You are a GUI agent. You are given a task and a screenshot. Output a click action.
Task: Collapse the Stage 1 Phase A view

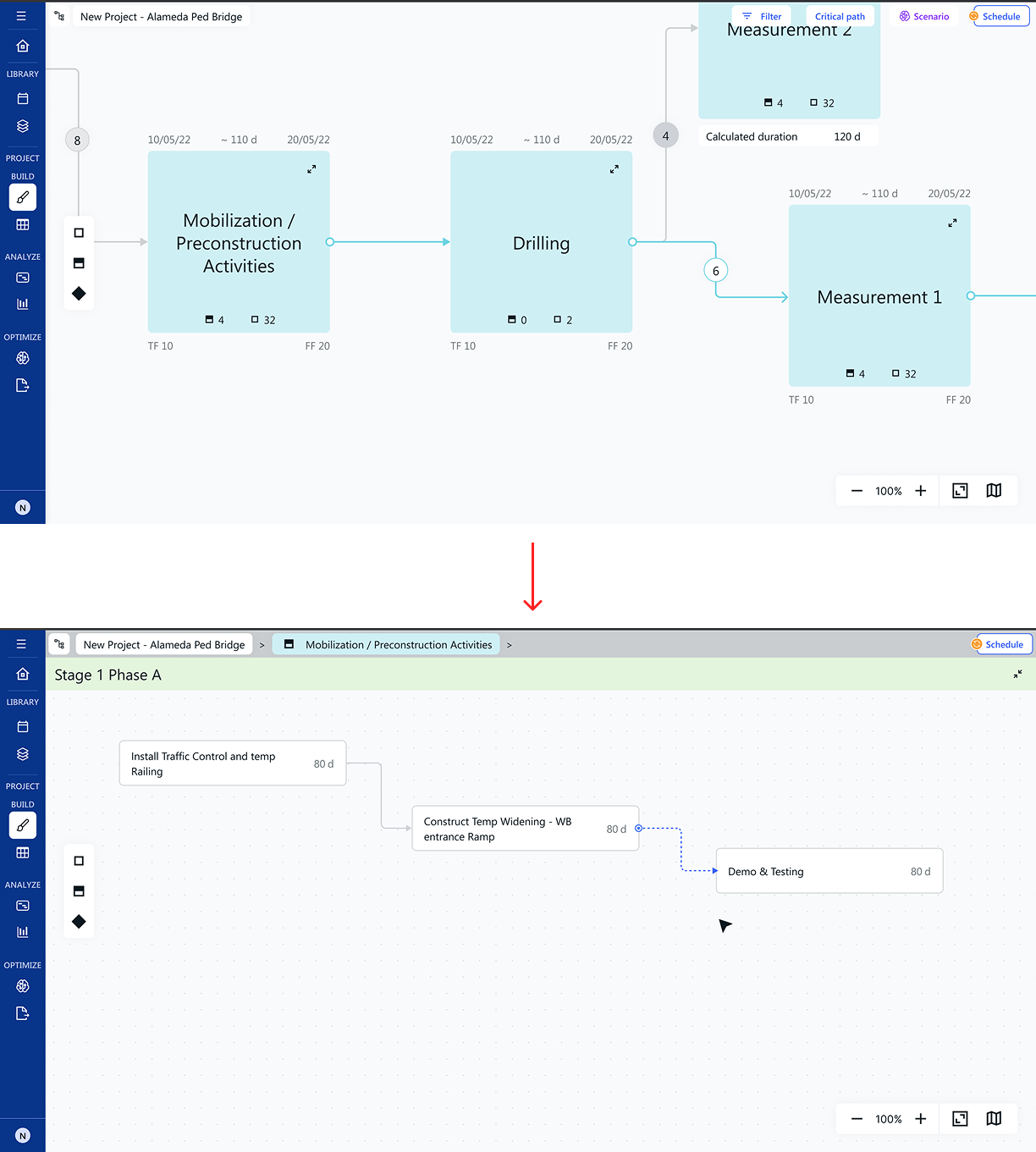tap(1017, 674)
